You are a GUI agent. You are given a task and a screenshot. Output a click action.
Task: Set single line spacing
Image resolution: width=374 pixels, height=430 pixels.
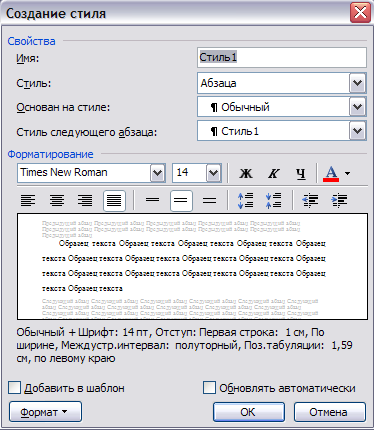click(x=152, y=200)
